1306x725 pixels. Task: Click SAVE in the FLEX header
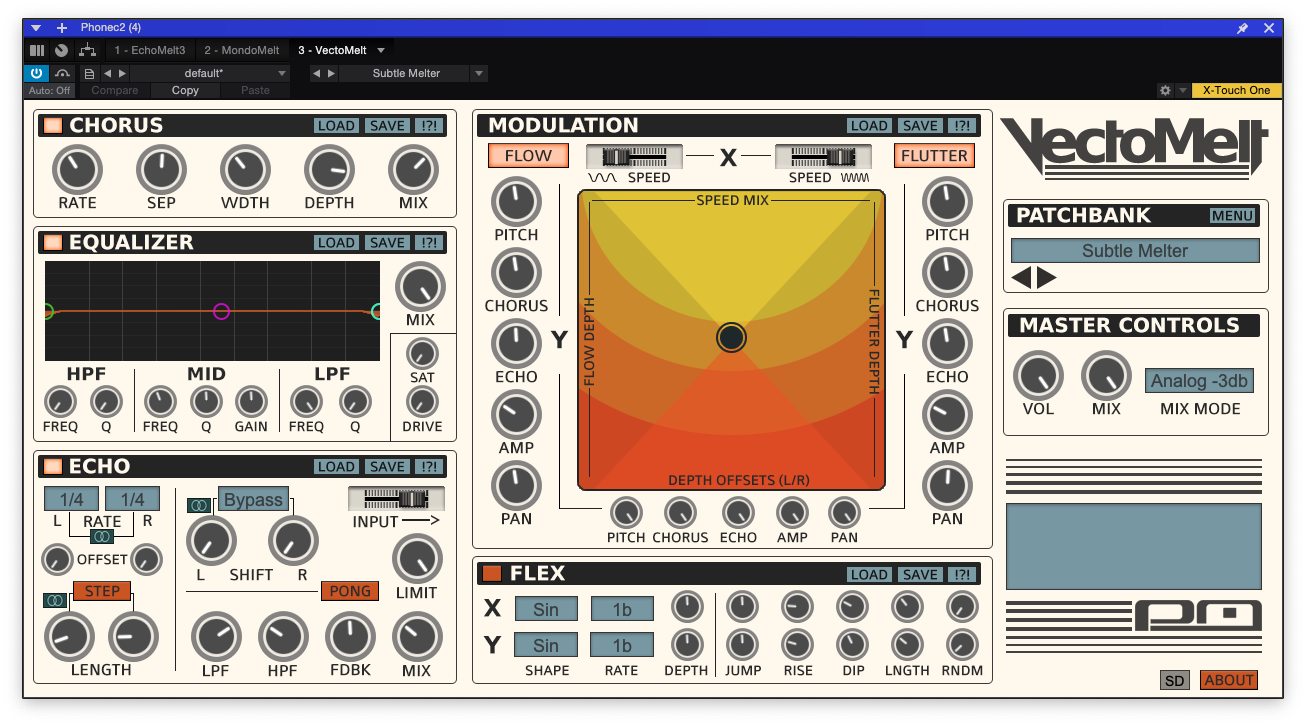pos(920,575)
